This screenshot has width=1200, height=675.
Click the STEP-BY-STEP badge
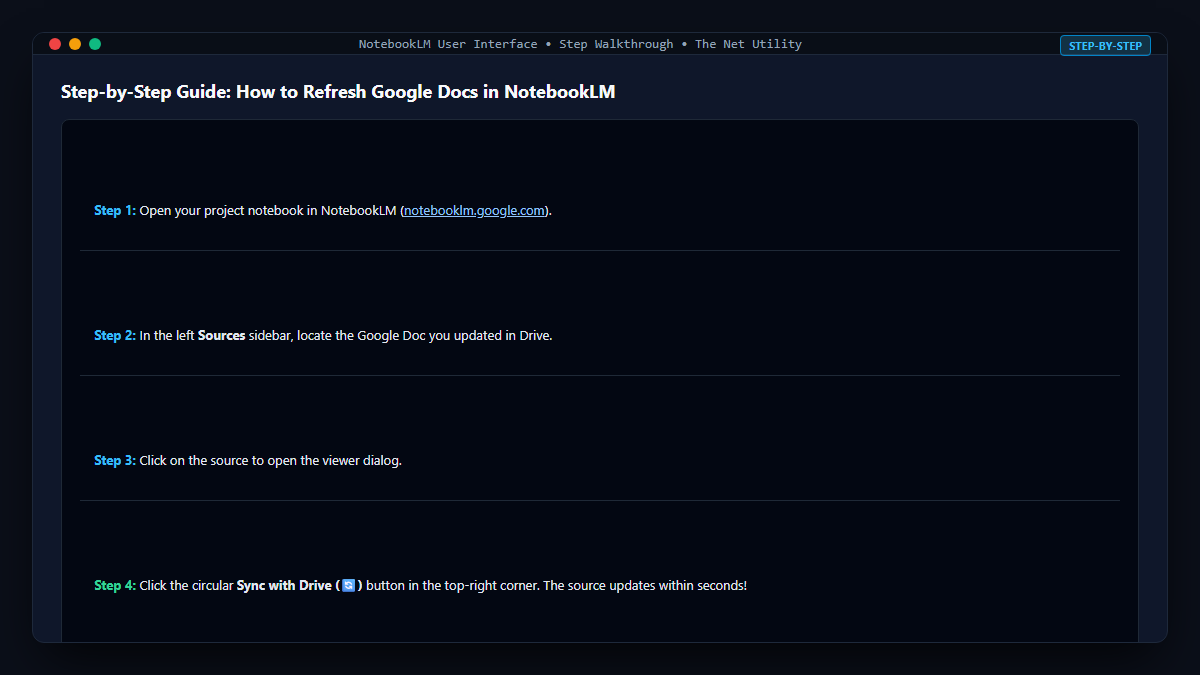pos(1105,46)
